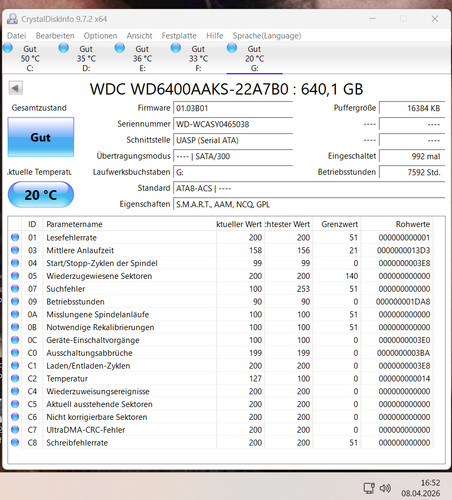The image size is (452, 500).
Task: Click Grenzwert 140 in Wiederzugewiesene Sektoren row
Action: [351, 276]
